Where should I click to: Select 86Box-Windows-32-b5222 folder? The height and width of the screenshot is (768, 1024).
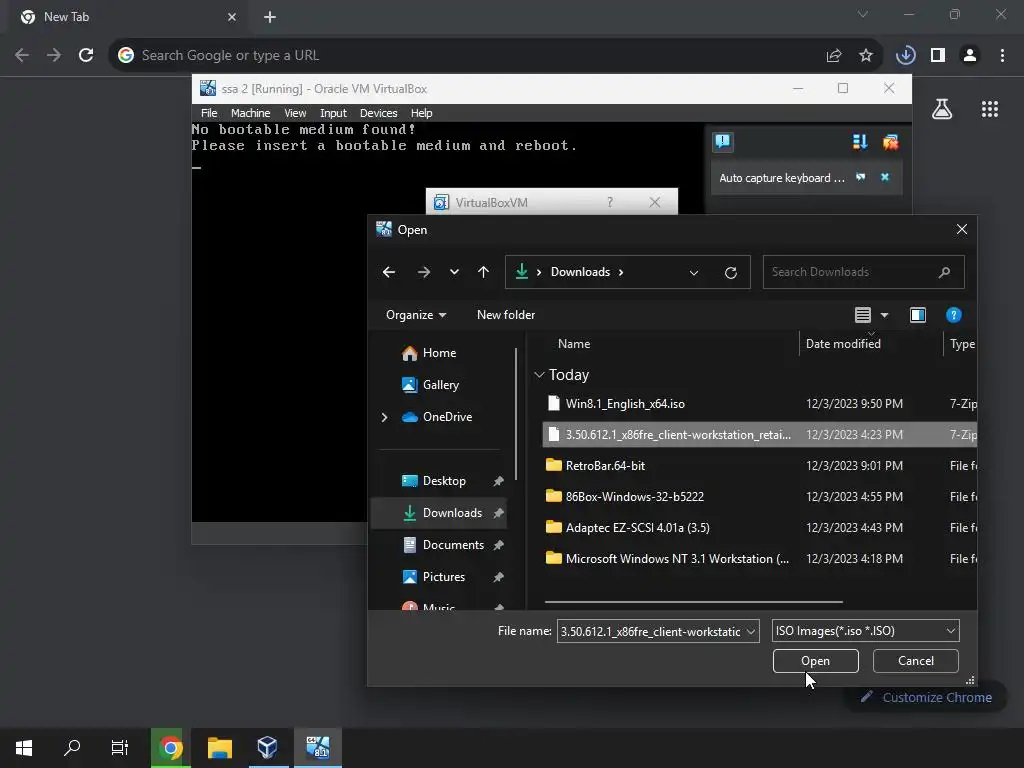click(x=760, y=496)
